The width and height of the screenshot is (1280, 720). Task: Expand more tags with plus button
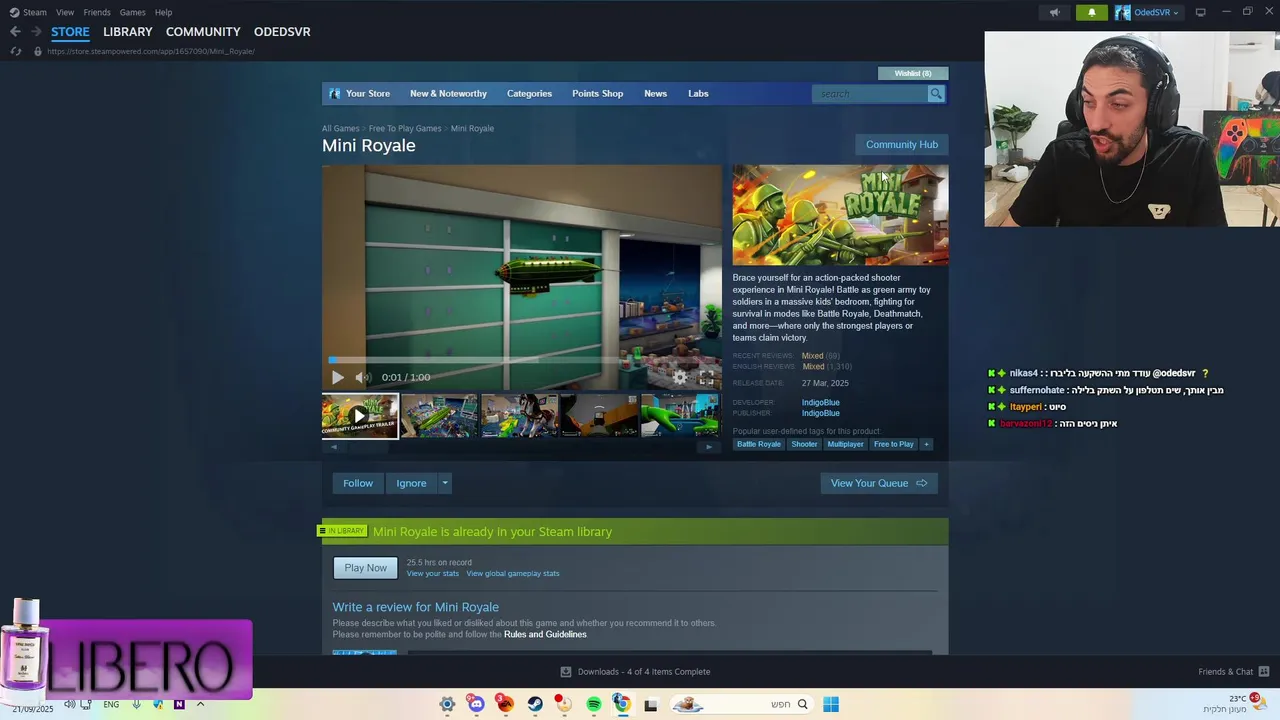click(x=926, y=445)
